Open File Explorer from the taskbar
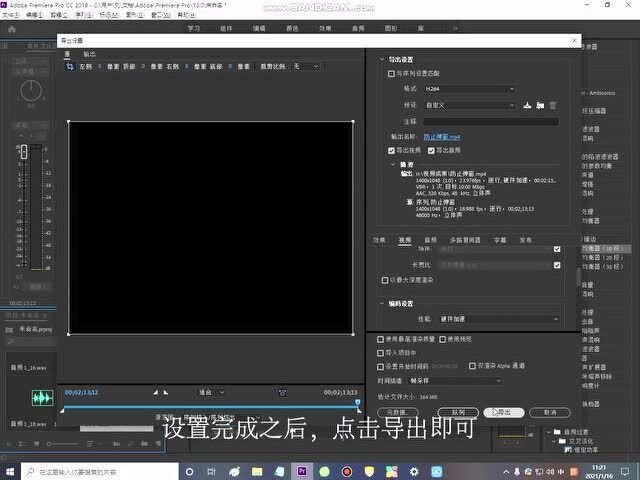The width and height of the screenshot is (640, 480). click(257, 471)
